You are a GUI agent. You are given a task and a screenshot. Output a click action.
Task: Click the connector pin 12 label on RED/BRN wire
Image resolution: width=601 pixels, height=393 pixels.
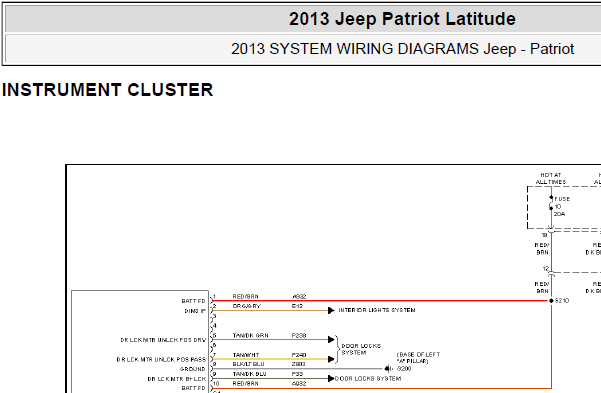[x=546, y=269]
